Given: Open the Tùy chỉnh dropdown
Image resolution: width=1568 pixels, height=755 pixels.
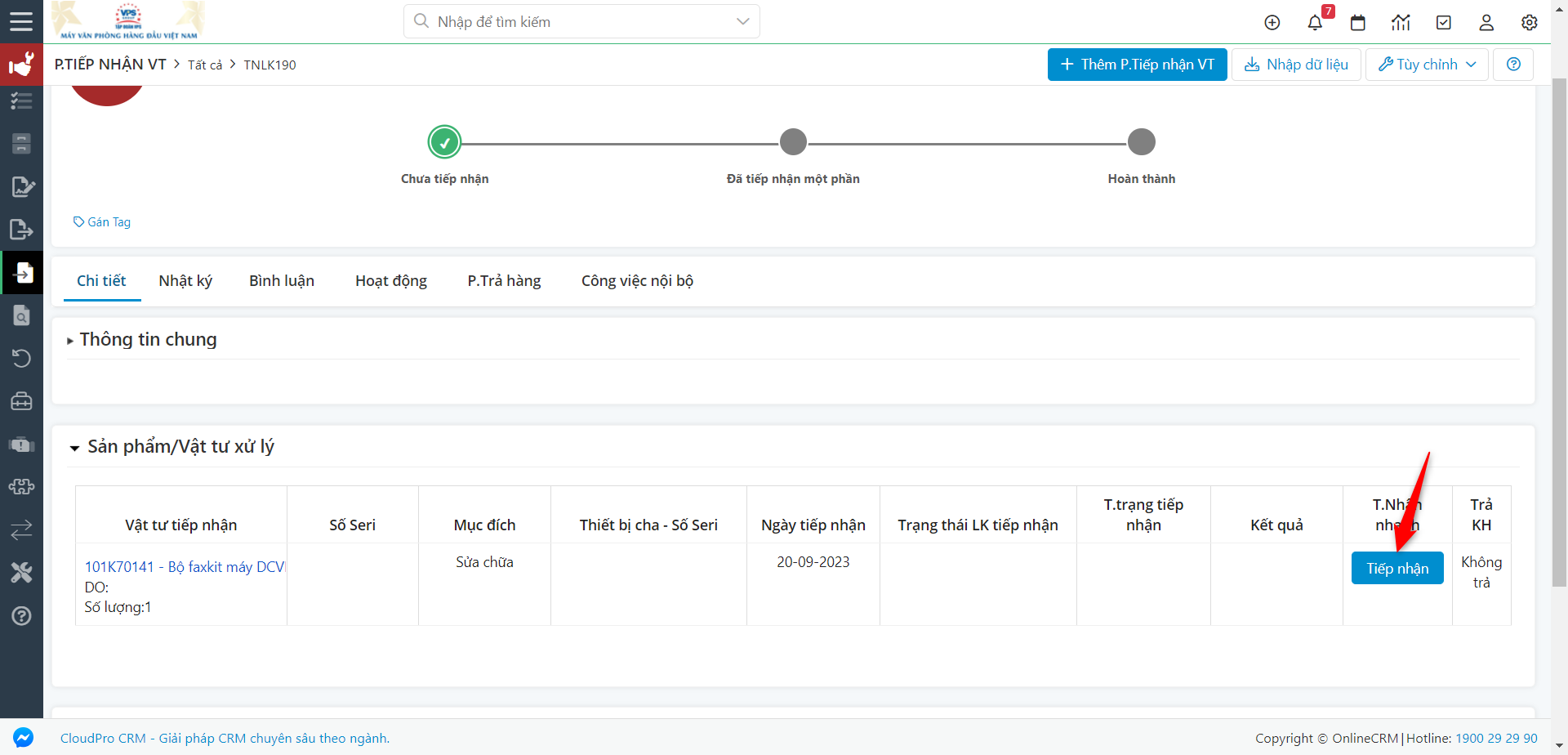Looking at the screenshot, I should tap(1427, 65).
